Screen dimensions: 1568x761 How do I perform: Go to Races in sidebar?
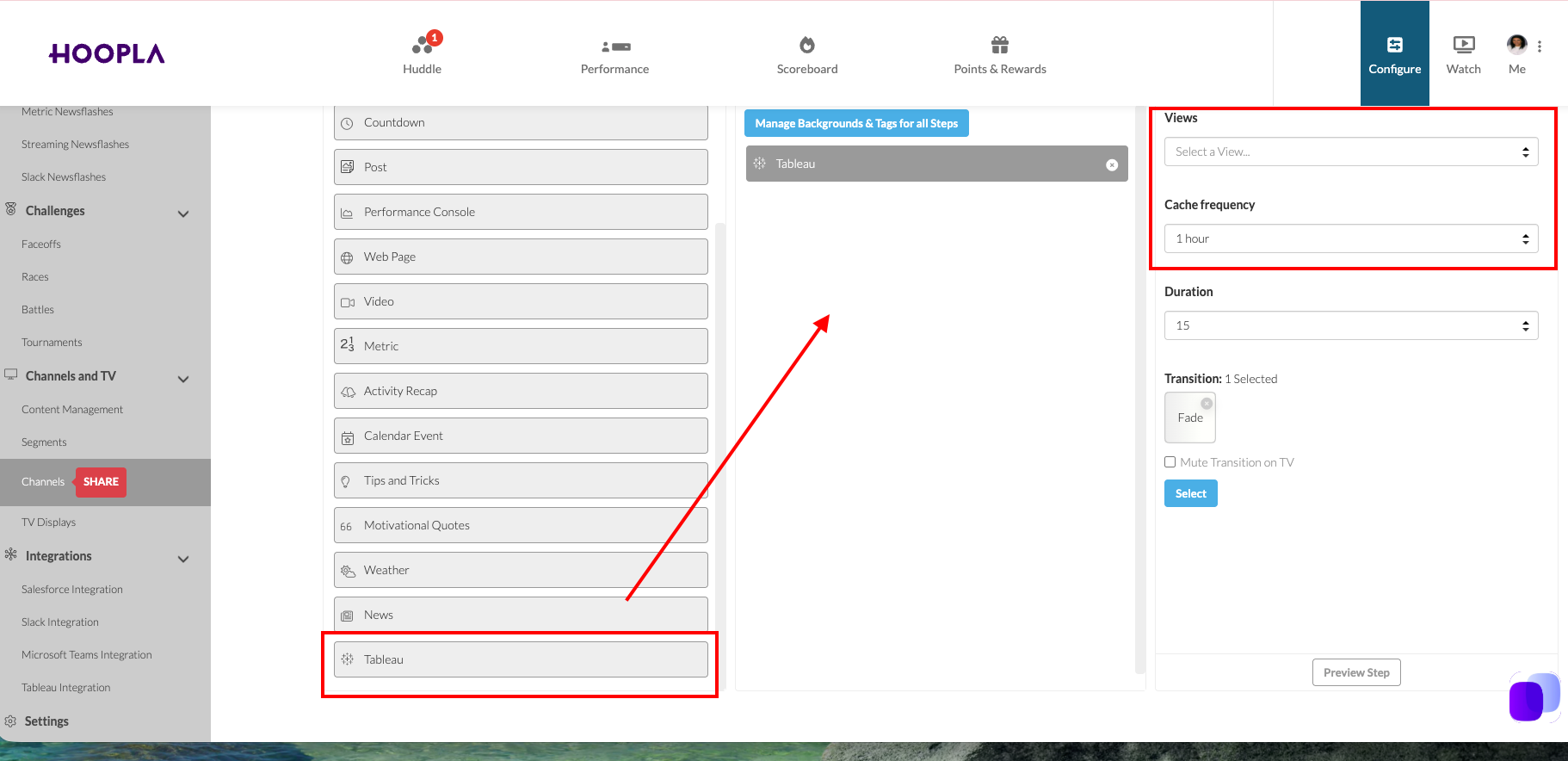coord(35,277)
